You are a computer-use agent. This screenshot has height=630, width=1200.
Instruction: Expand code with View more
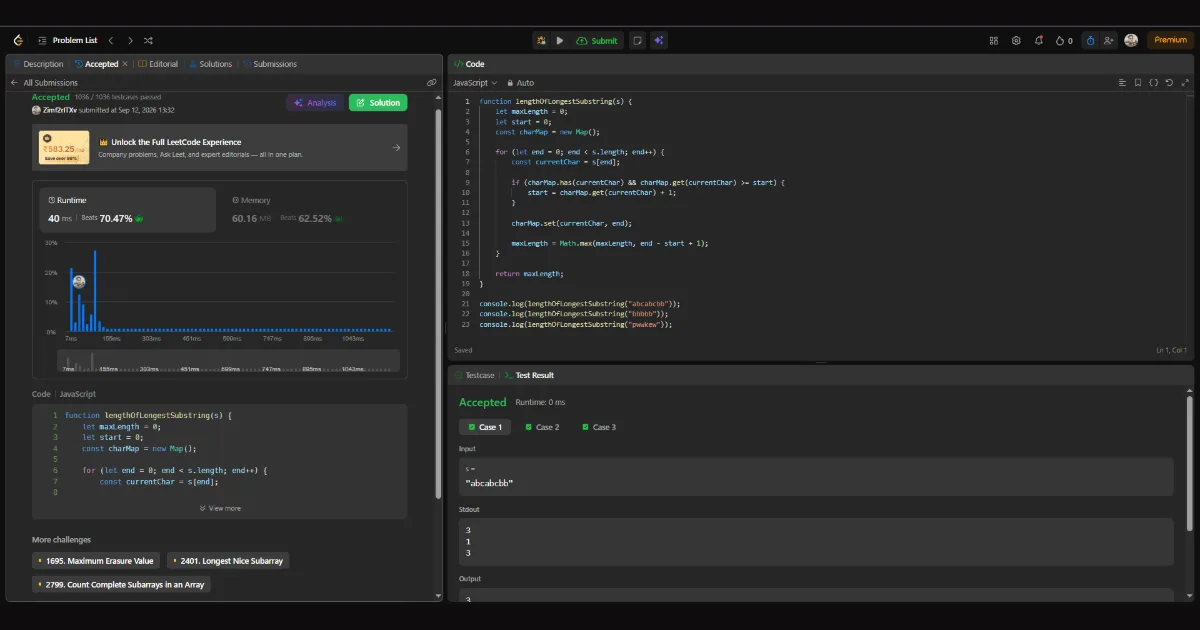(x=220, y=508)
